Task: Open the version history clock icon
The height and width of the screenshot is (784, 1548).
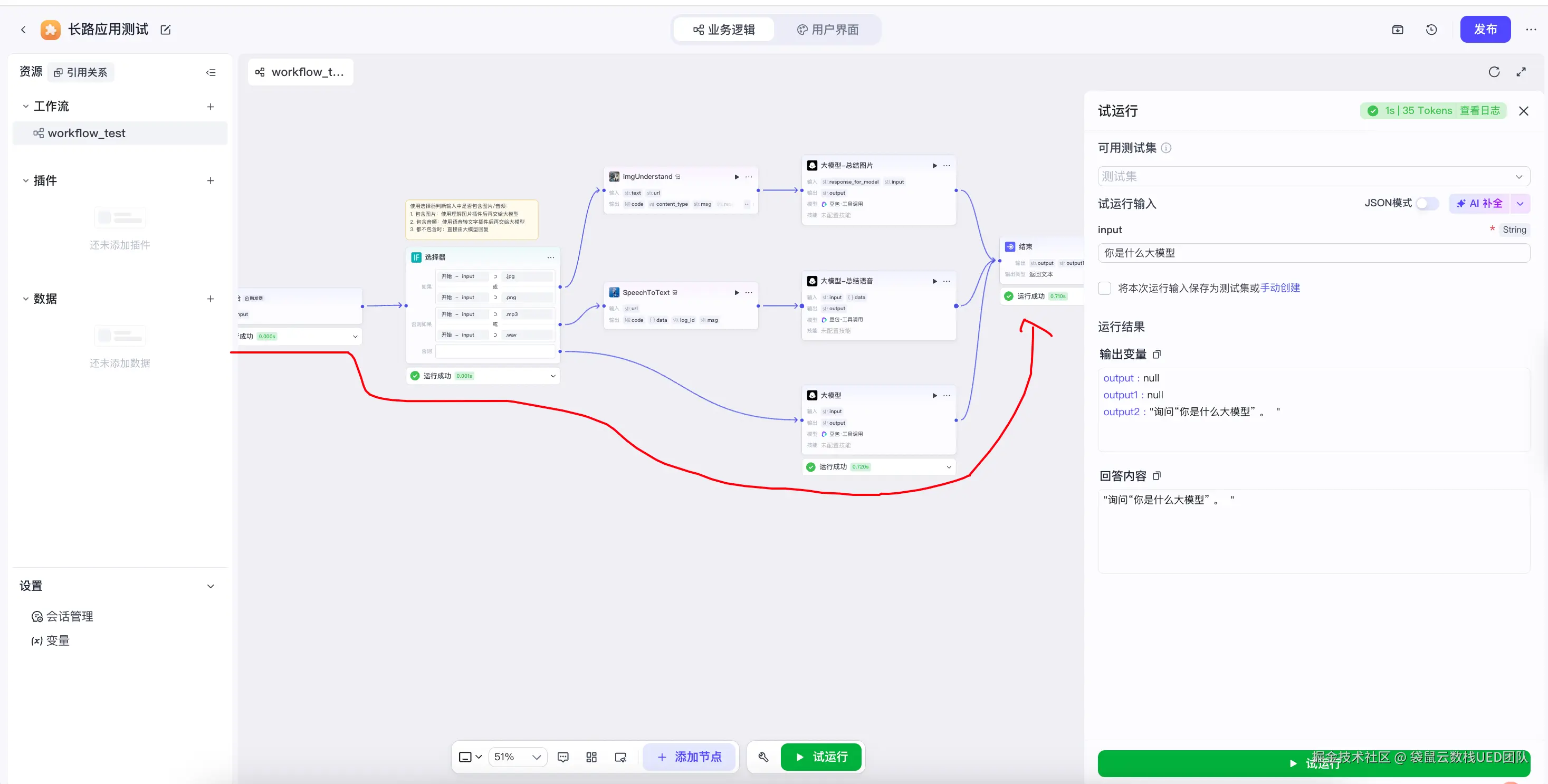Action: click(x=1431, y=30)
